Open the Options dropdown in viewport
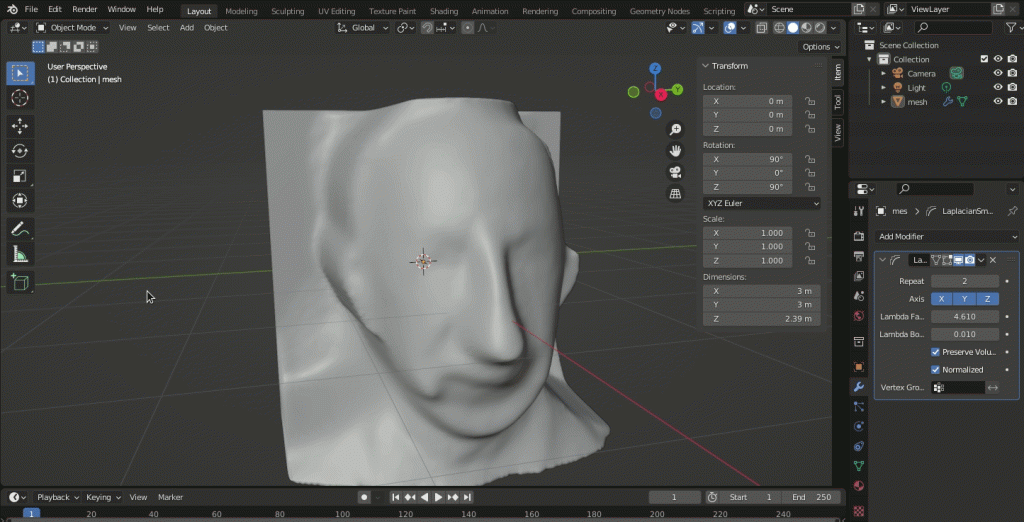Image resolution: width=1024 pixels, height=522 pixels. point(821,46)
